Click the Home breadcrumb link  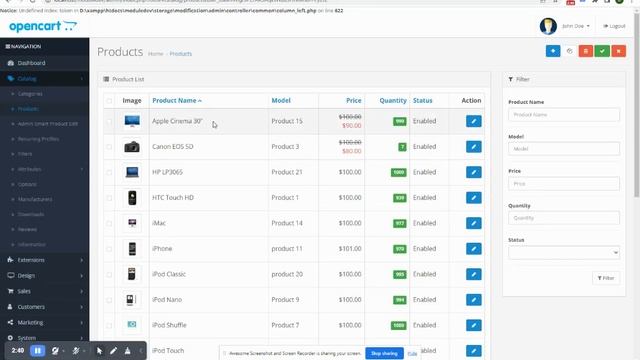(x=155, y=54)
